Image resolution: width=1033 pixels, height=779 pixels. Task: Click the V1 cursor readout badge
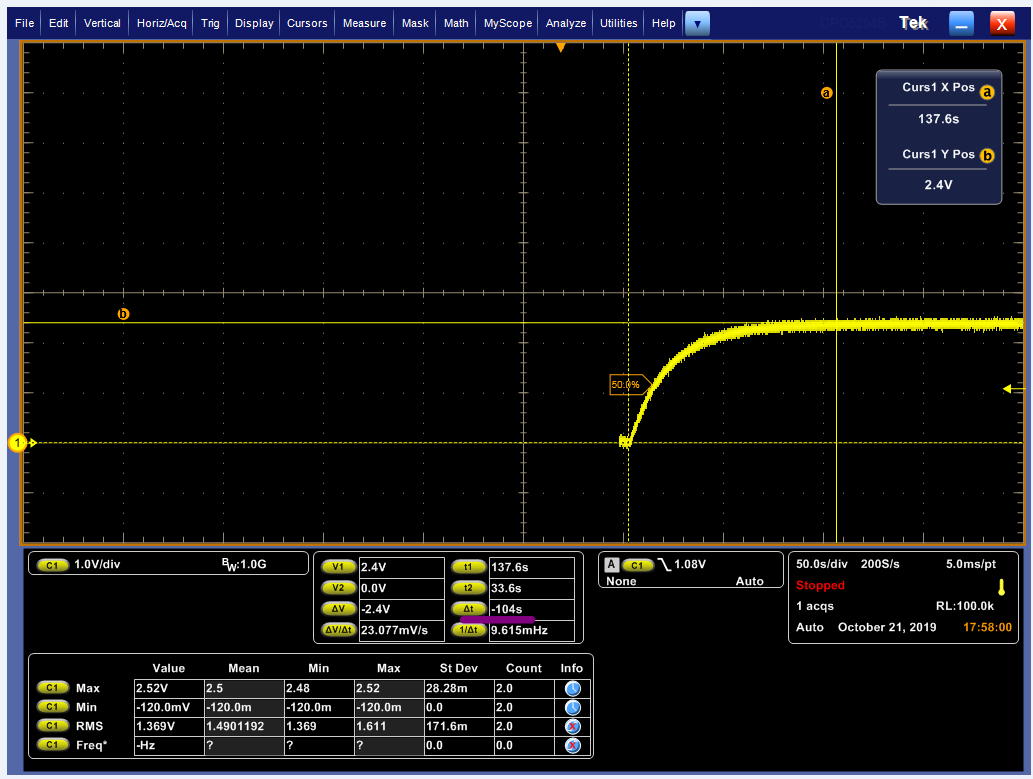pyautogui.click(x=339, y=567)
